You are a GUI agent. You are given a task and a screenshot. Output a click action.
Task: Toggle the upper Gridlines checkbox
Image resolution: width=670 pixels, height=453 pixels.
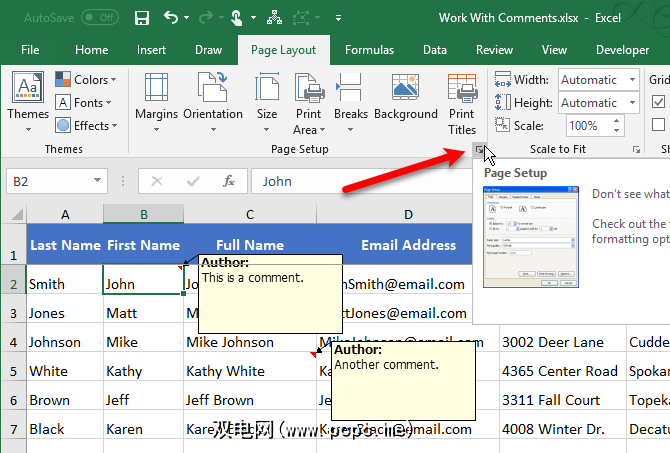coord(659,101)
